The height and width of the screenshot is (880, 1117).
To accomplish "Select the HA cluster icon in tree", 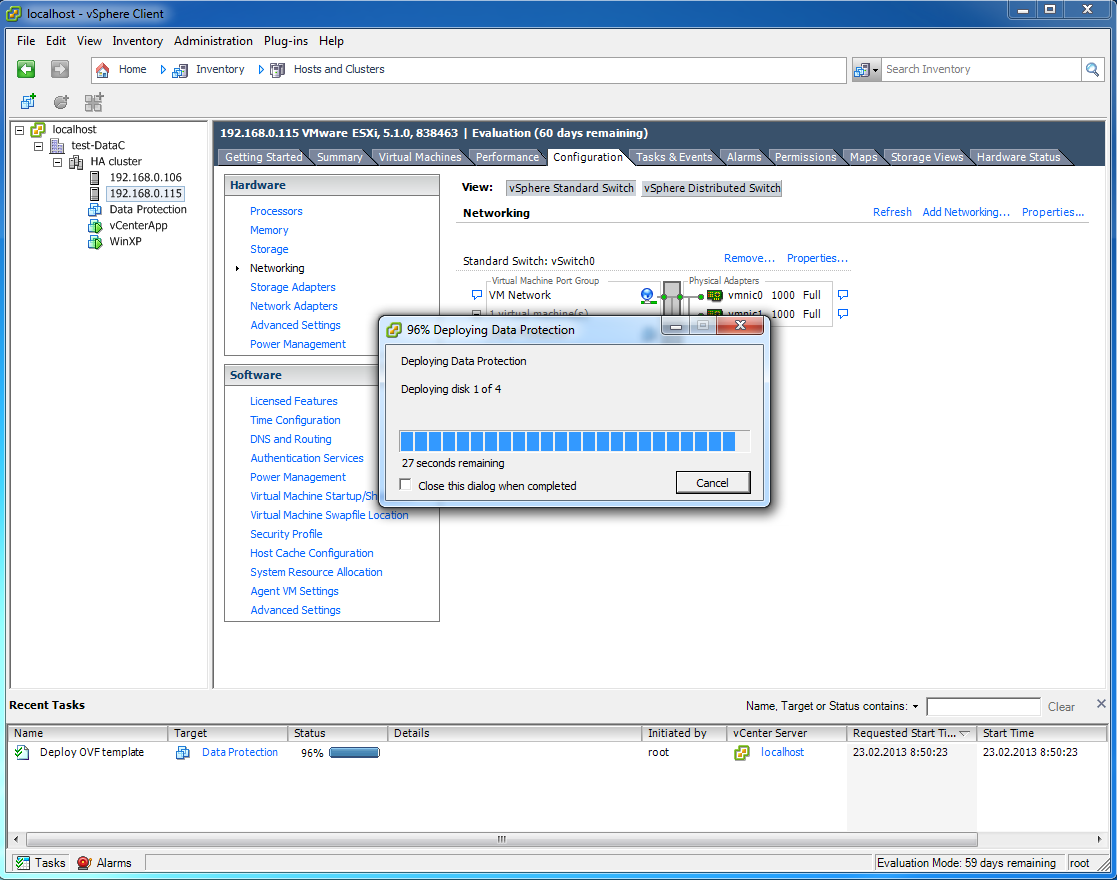I will [76, 162].
